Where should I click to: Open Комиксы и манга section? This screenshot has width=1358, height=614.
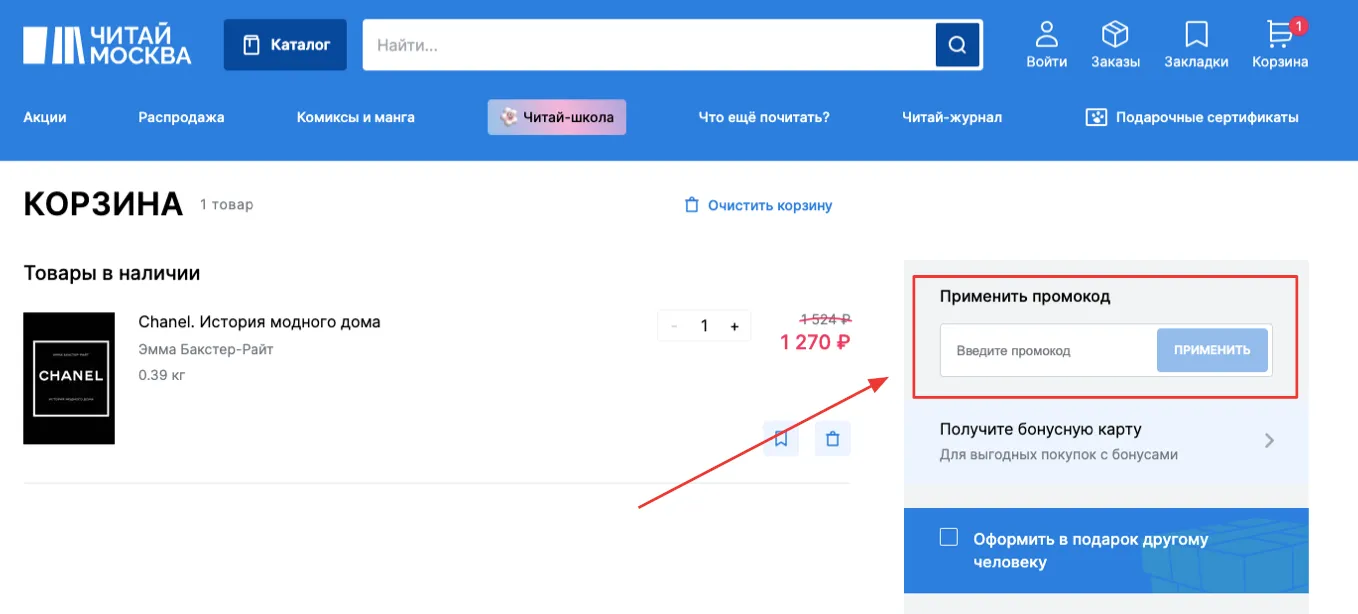(355, 117)
